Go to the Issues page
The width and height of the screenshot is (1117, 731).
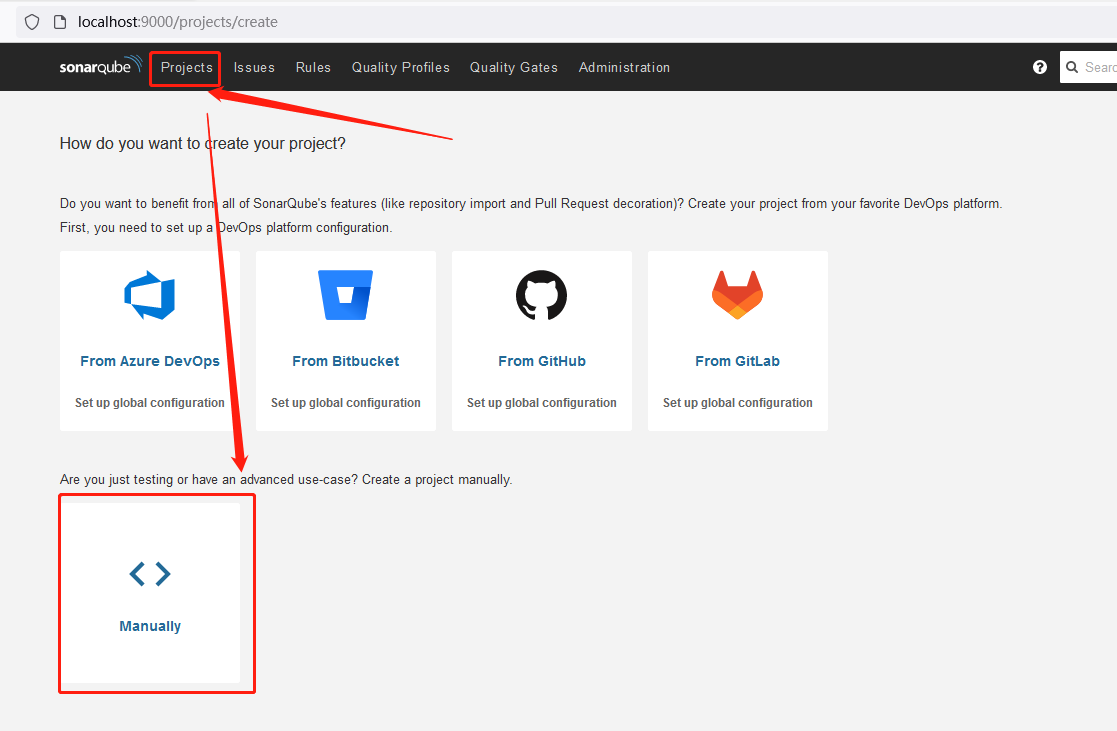tap(254, 68)
